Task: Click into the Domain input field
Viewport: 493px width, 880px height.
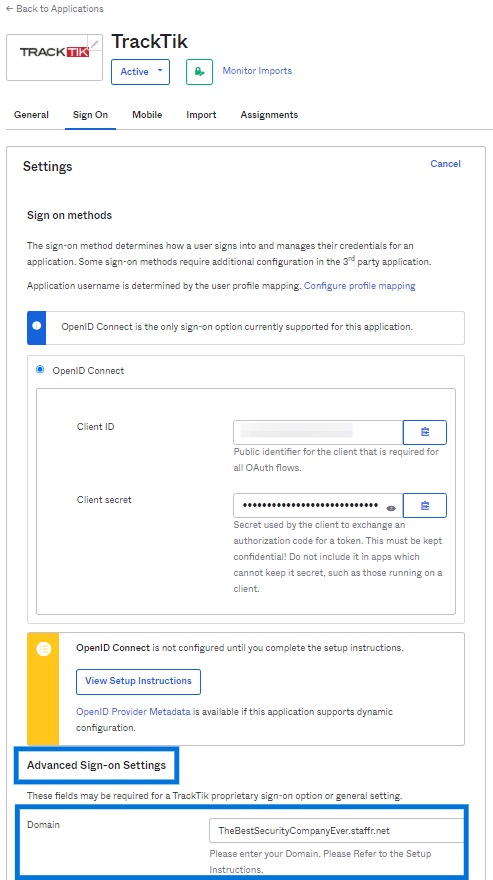Action: (336, 831)
